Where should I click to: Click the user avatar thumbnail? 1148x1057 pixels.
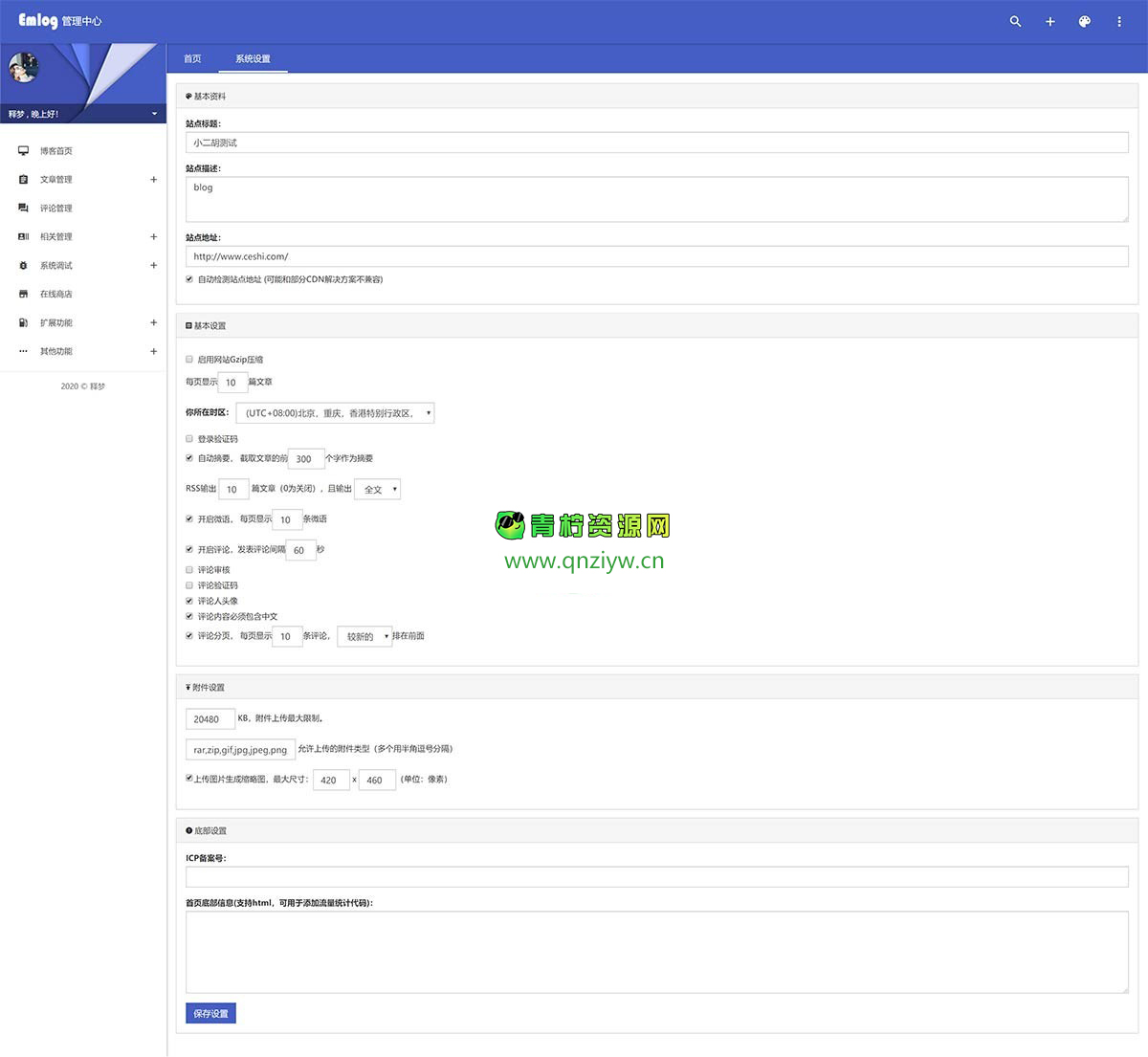[x=23, y=69]
